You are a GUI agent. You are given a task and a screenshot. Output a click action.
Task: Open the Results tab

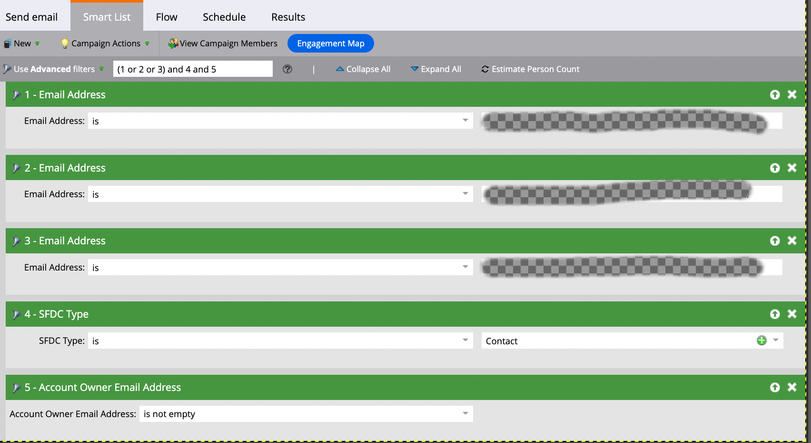pos(288,17)
